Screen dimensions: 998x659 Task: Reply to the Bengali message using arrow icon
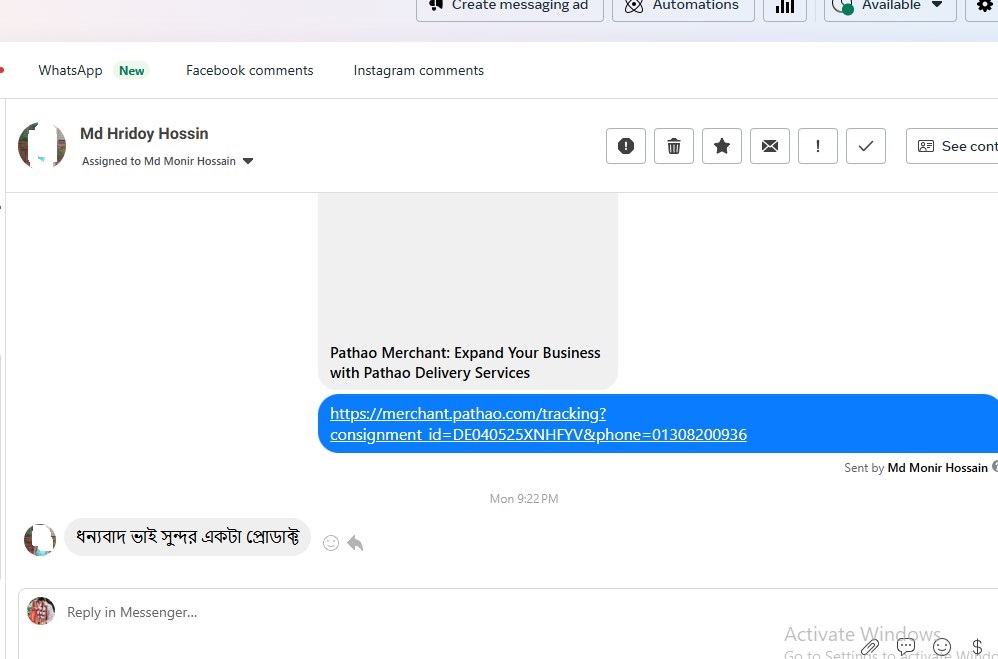355,543
